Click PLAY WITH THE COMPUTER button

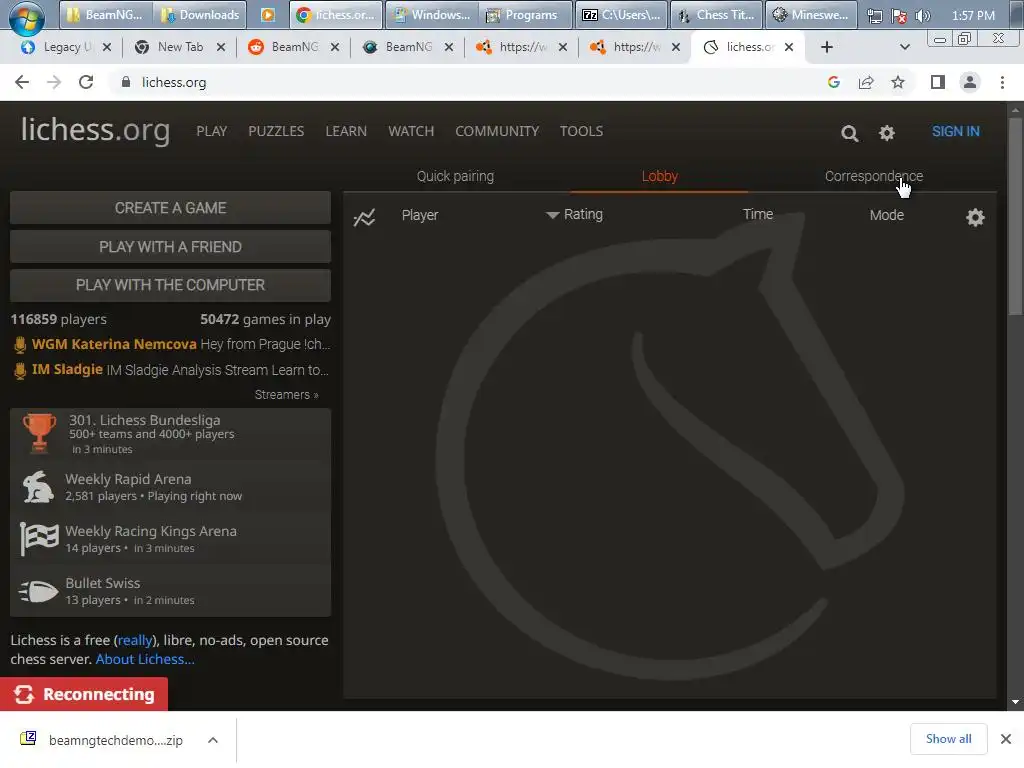click(170, 285)
